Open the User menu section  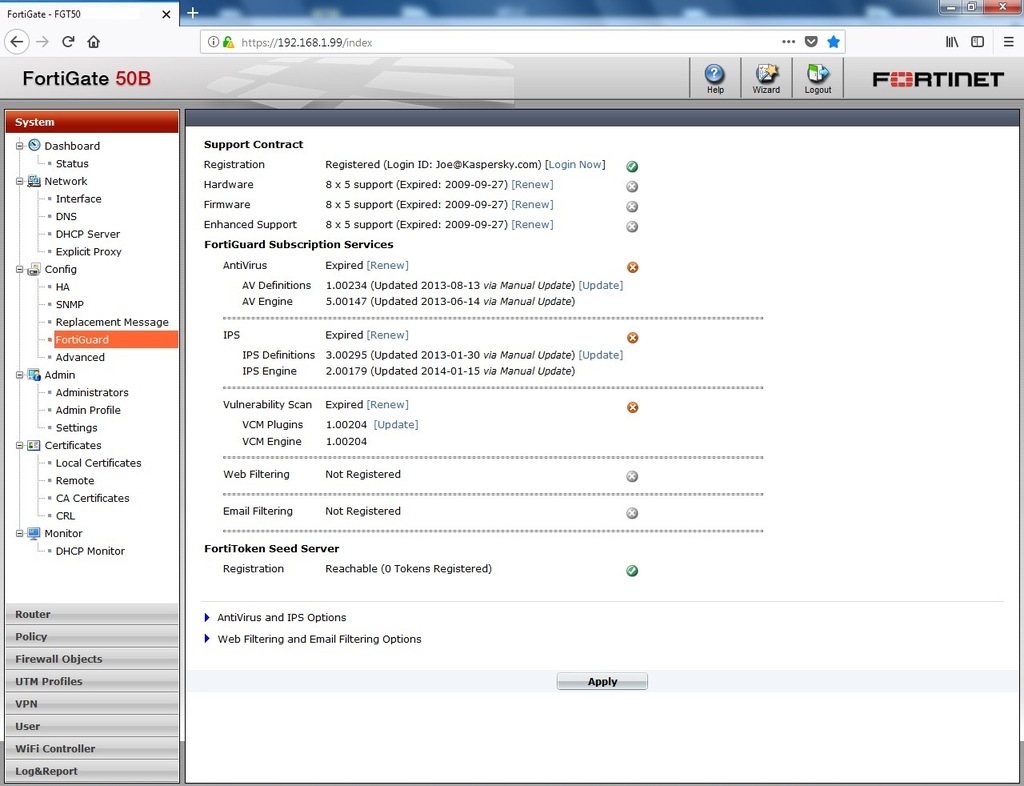pyautogui.click(x=92, y=726)
